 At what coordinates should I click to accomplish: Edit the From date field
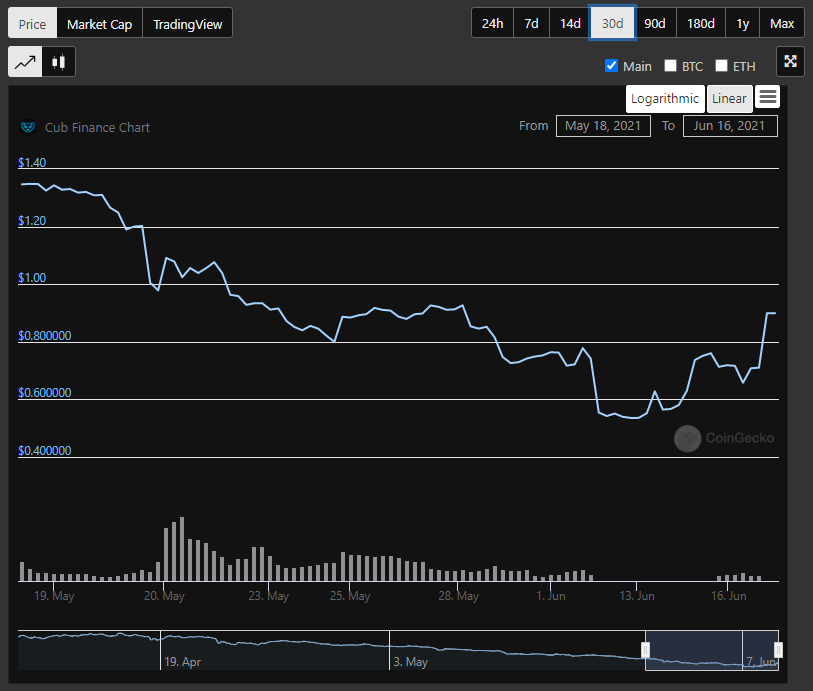click(x=603, y=126)
